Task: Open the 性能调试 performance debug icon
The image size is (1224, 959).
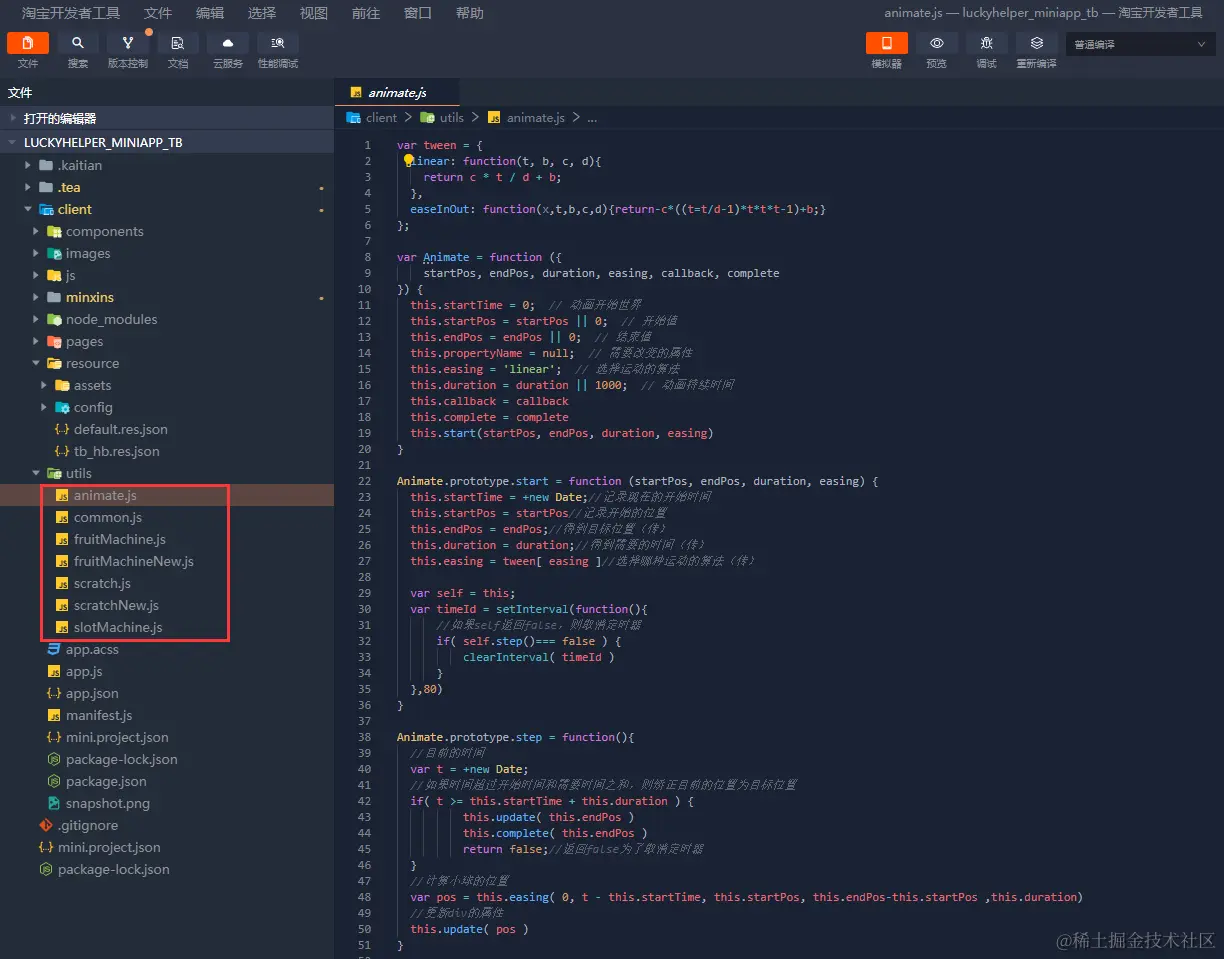Action: (277, 43)
